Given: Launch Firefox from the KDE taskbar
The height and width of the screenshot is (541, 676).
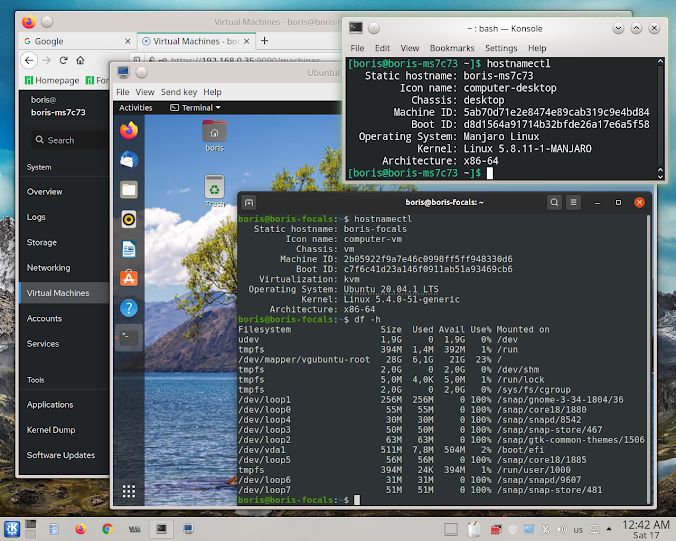Looking at the screenshot, I should [x=81, y=528].
